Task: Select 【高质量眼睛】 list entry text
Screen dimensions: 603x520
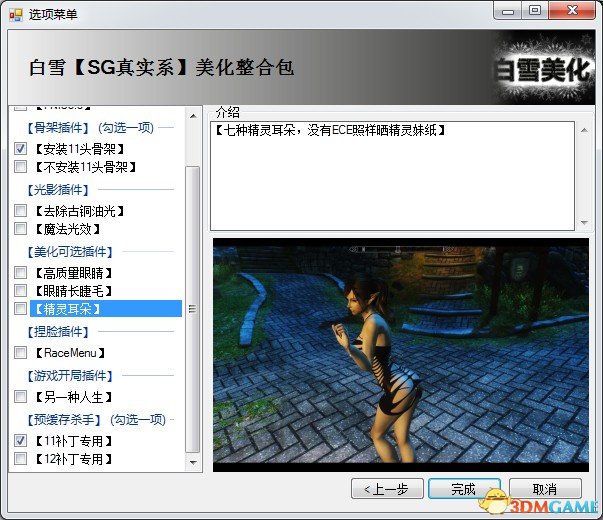Action: click(73, 273)
